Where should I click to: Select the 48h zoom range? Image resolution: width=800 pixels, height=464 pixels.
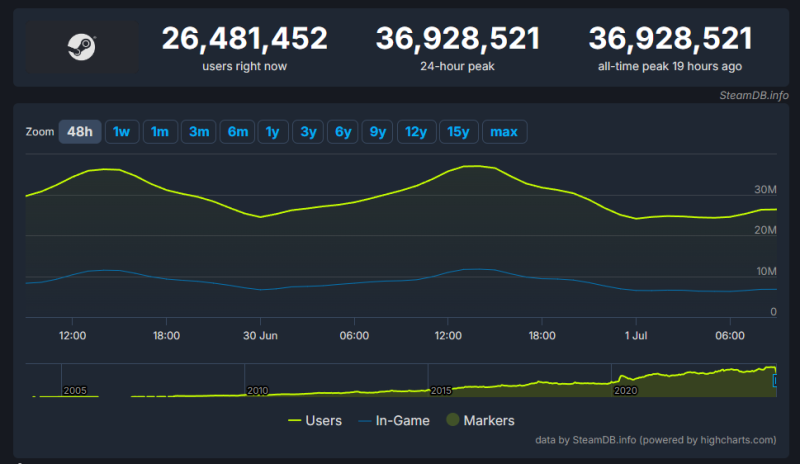tap(80, 132)
